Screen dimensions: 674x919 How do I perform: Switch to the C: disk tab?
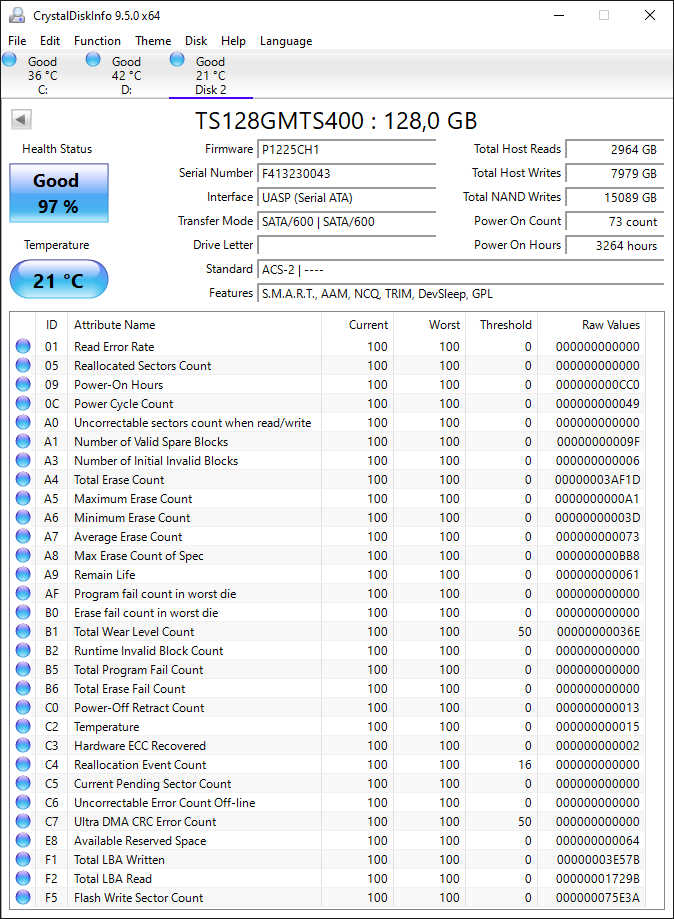click(x=42, y=74)
